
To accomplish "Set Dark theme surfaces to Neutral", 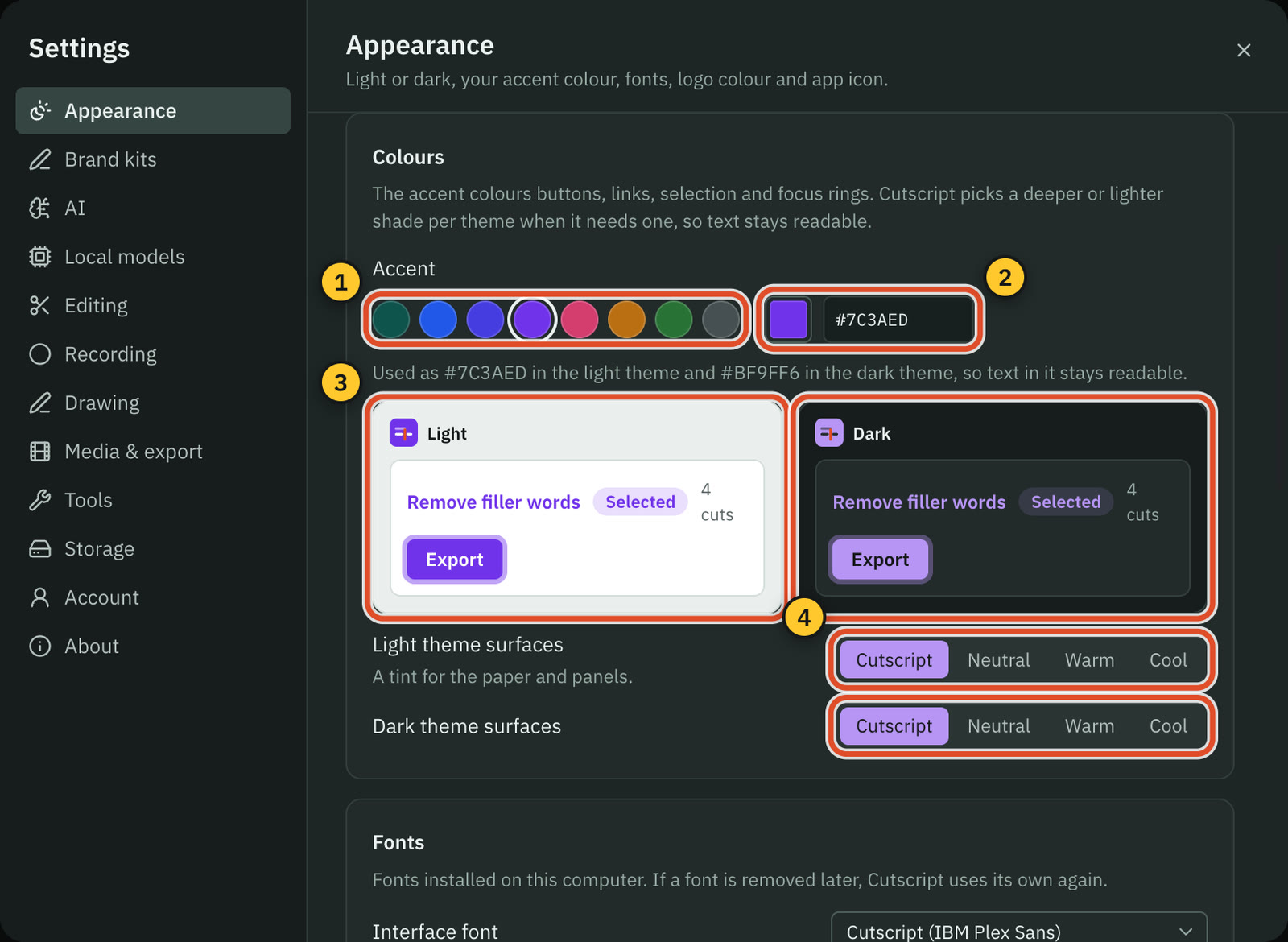I will point(999,726).
